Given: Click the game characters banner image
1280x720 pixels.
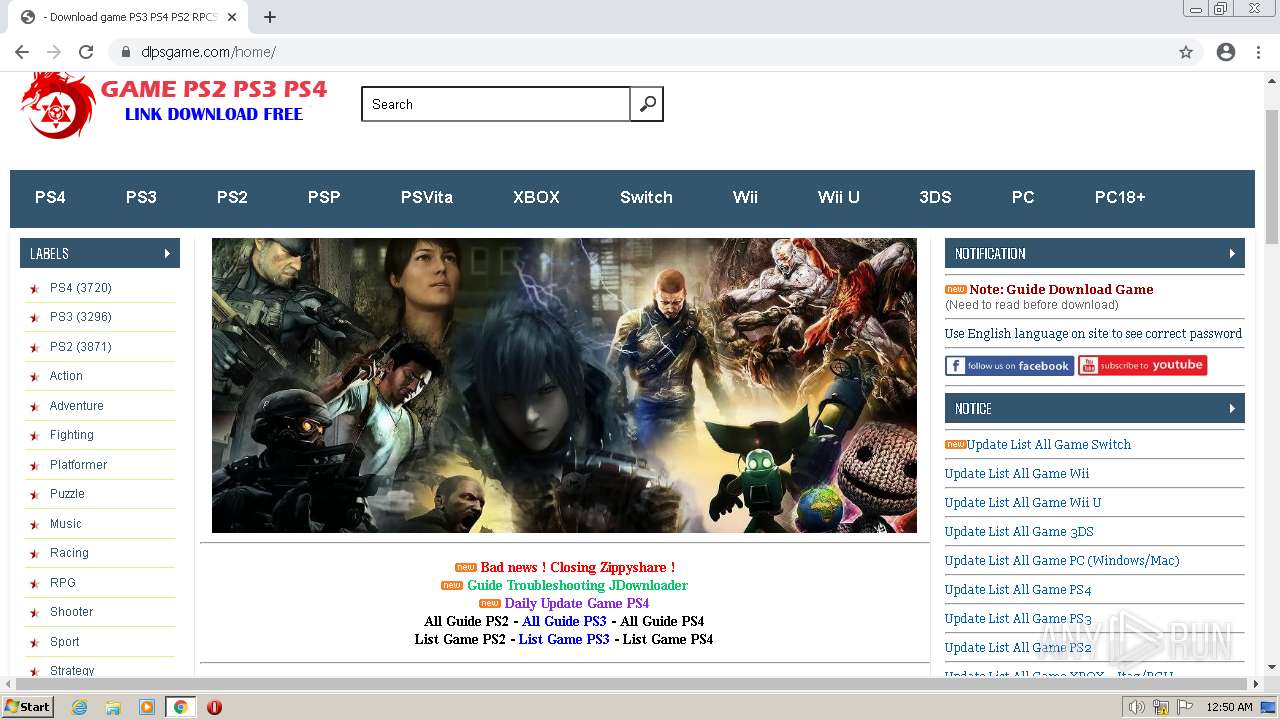Looking at the screenshot, I should (x=564, y=385).
